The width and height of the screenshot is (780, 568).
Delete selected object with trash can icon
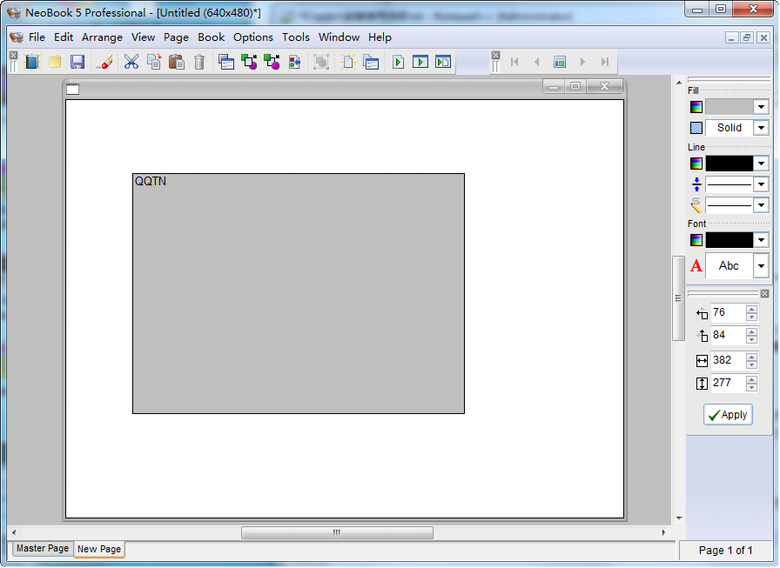coord(199,62)
